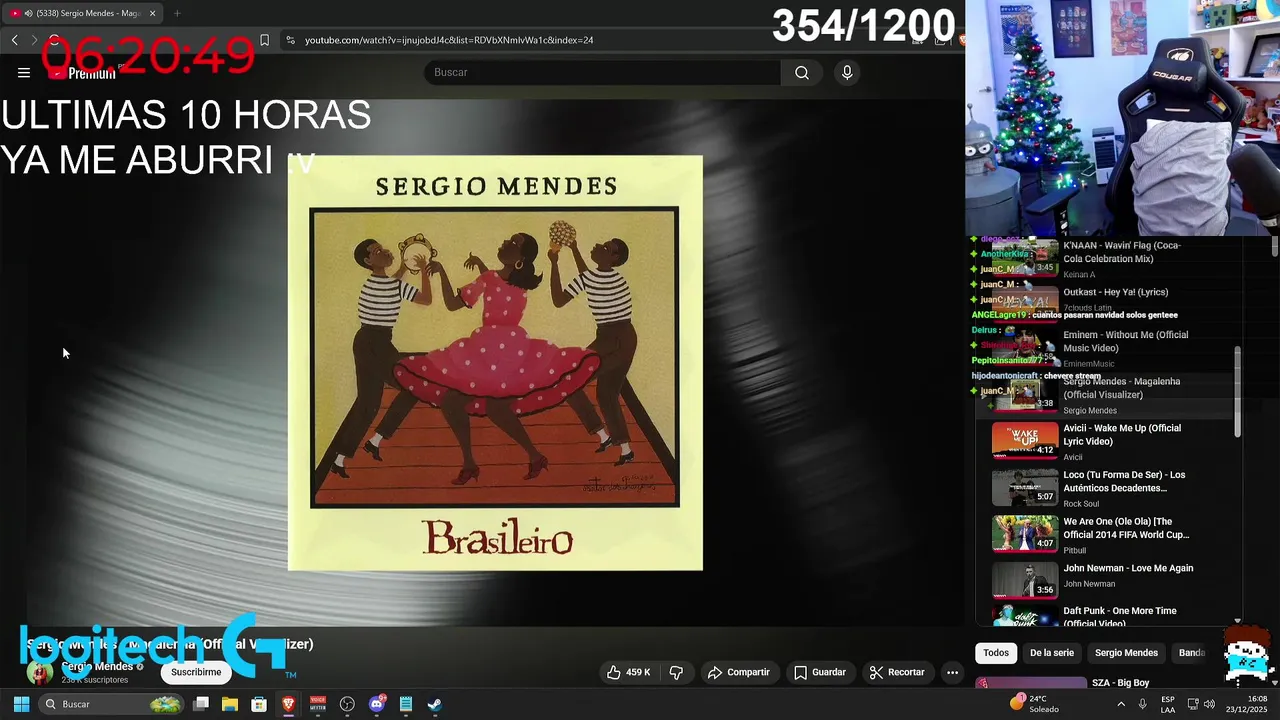
Task: Select the De la serie filter chip
Action: (x=1052, y=653)
